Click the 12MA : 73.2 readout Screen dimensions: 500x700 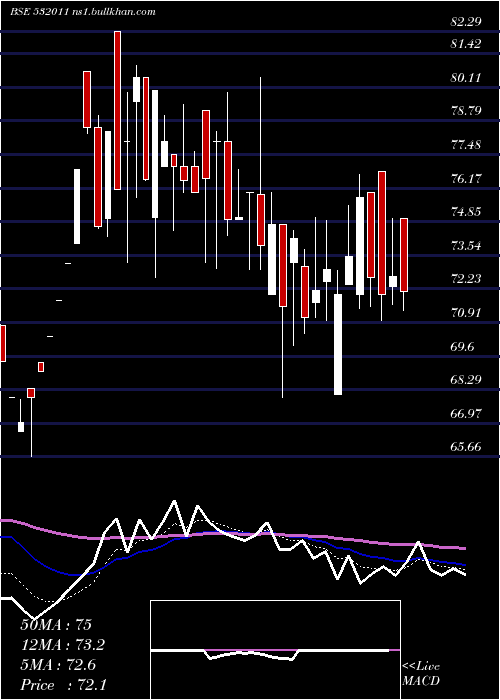coord(63,644)
